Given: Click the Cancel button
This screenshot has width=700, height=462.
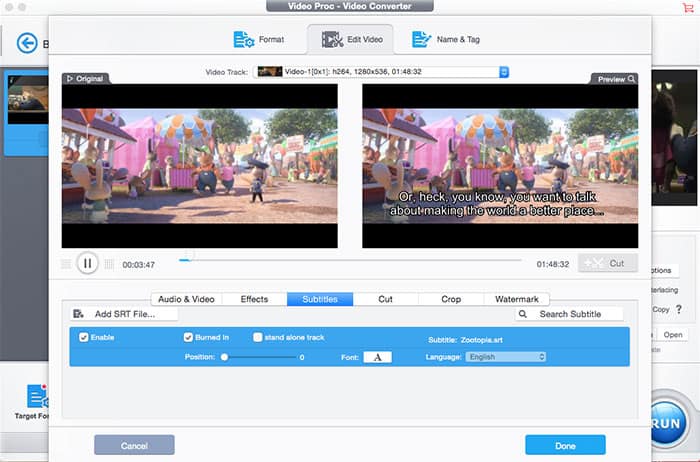Looking at the screenshot, I should [134, 445].
